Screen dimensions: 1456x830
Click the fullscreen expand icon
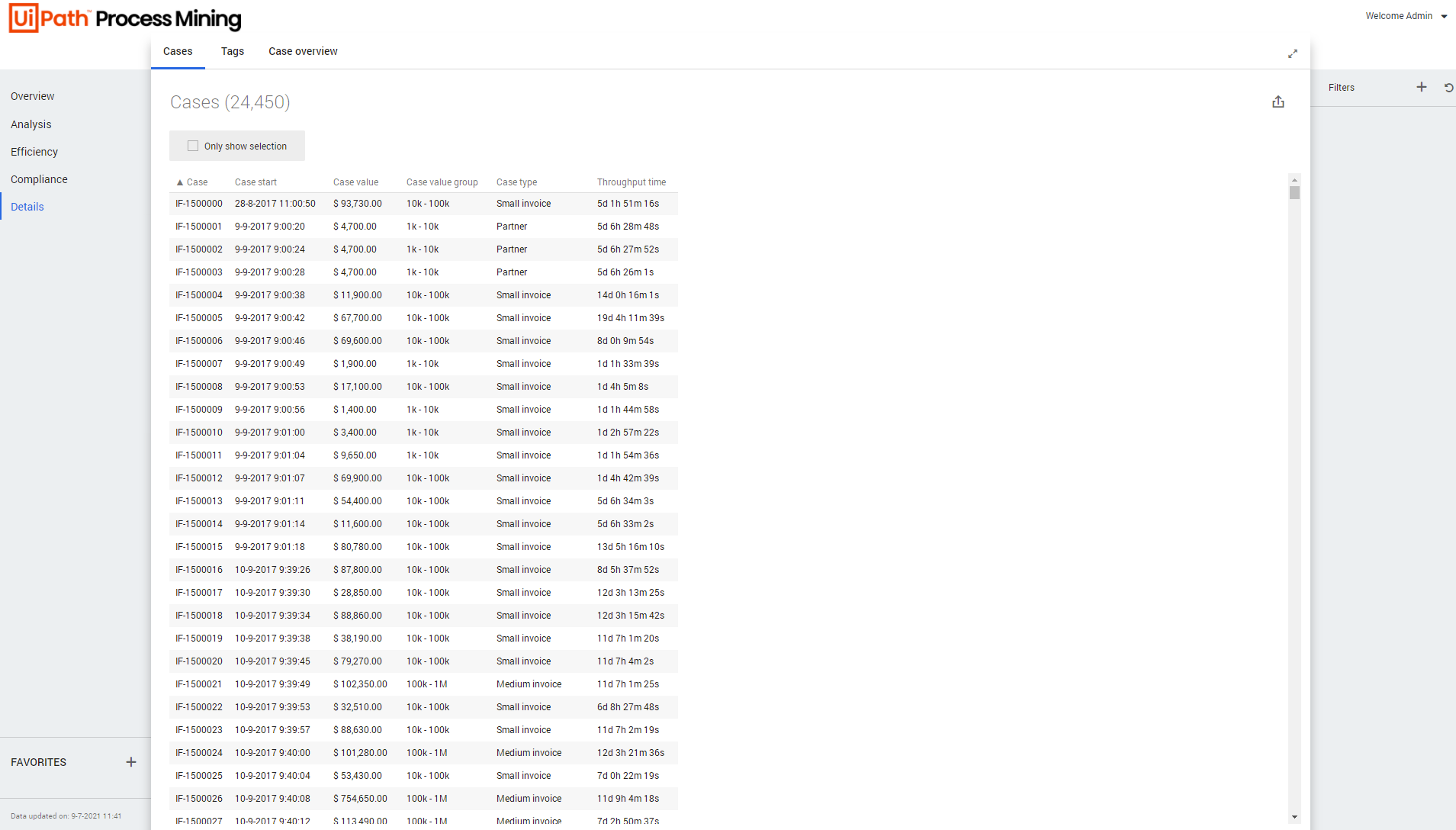(x=1293, y=53)
